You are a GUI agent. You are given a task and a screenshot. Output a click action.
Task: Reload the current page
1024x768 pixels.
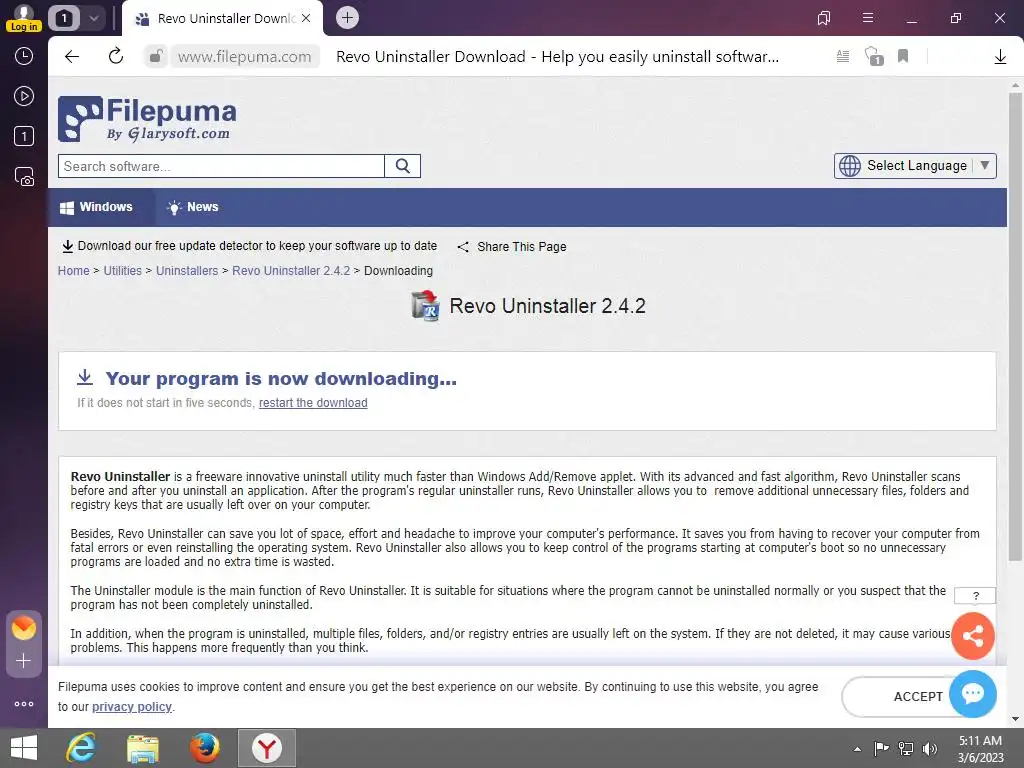pyautogui.click(x=116, y=56)
